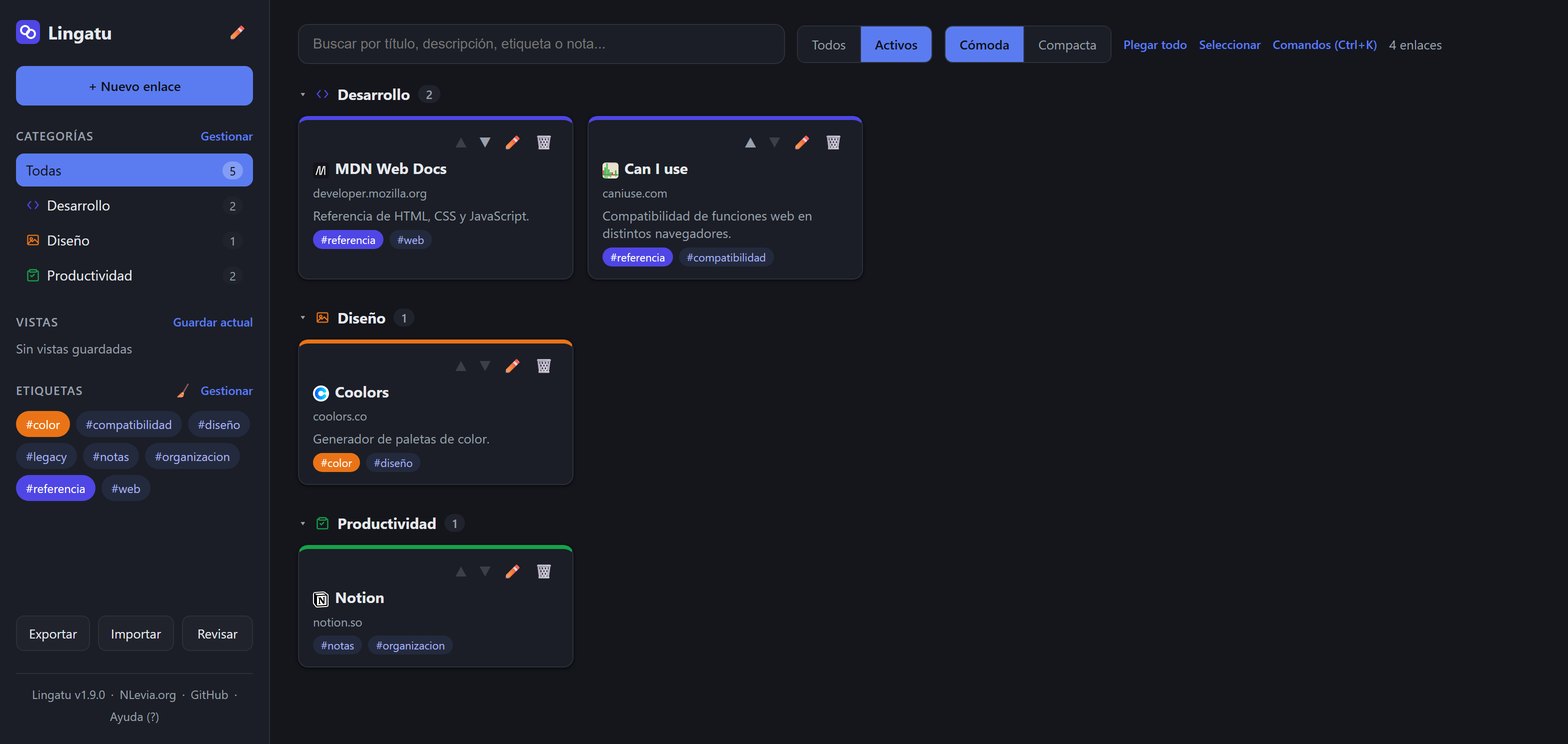Add a link with Nuevo enlace

point(134,86)
